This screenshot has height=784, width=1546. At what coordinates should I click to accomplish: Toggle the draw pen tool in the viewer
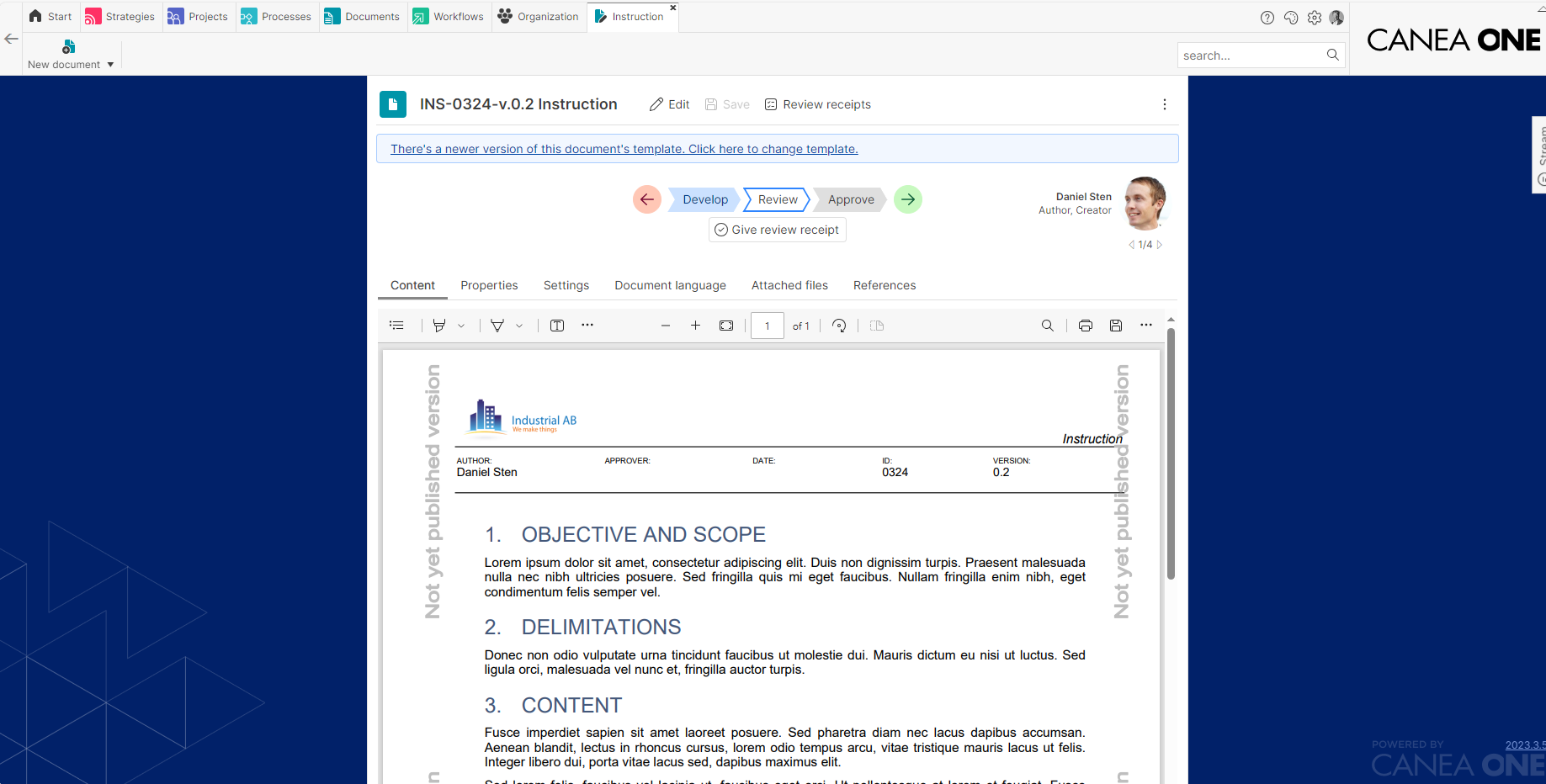click(x=497, y=326)
